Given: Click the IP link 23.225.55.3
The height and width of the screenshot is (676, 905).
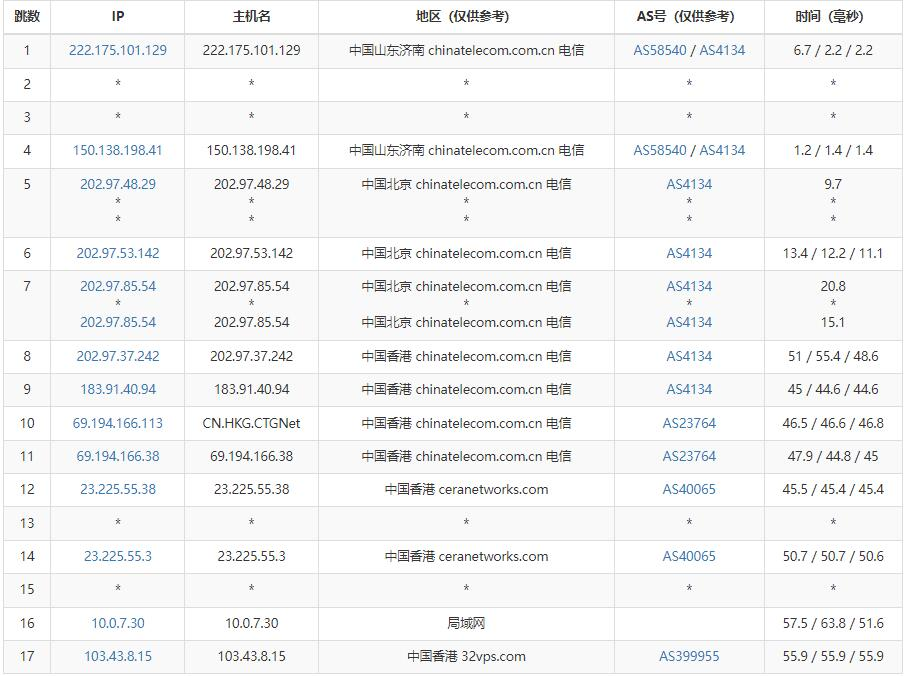Looking at the screenshot, I should (x=118, y=556).
